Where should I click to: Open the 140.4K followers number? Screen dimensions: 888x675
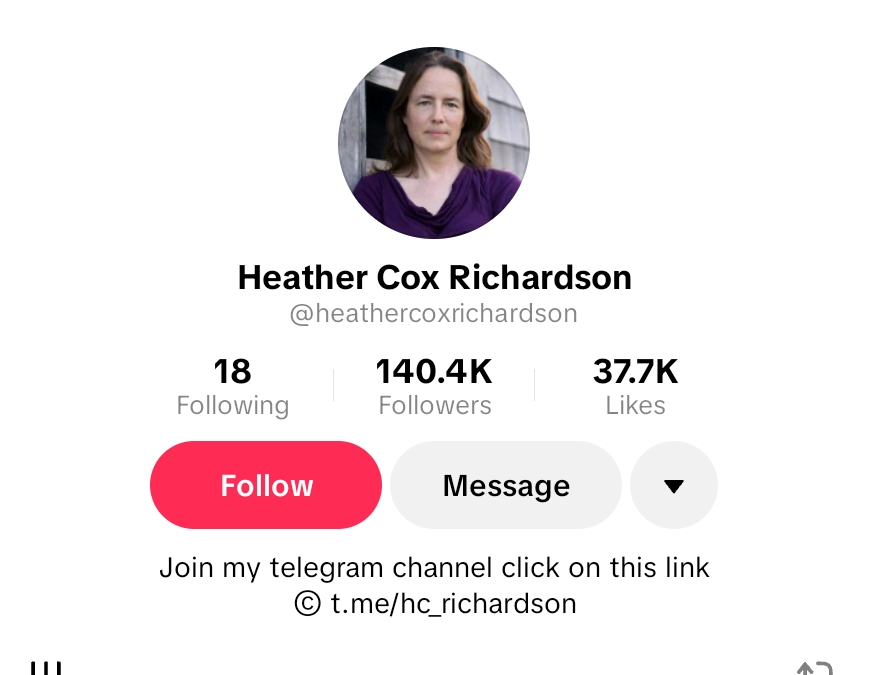434,371
